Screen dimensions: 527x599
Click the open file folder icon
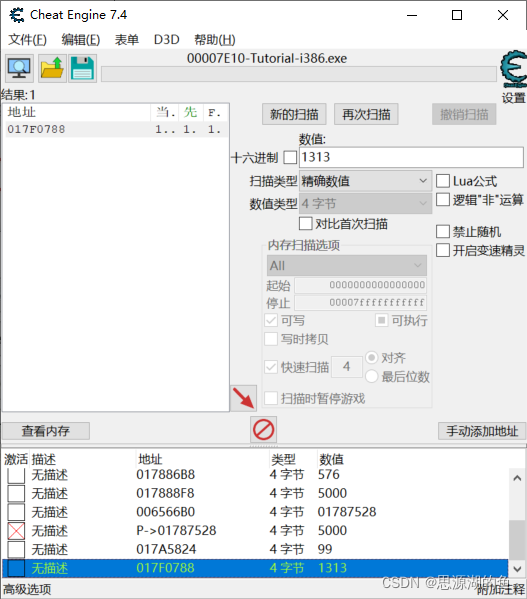(52, 68)
